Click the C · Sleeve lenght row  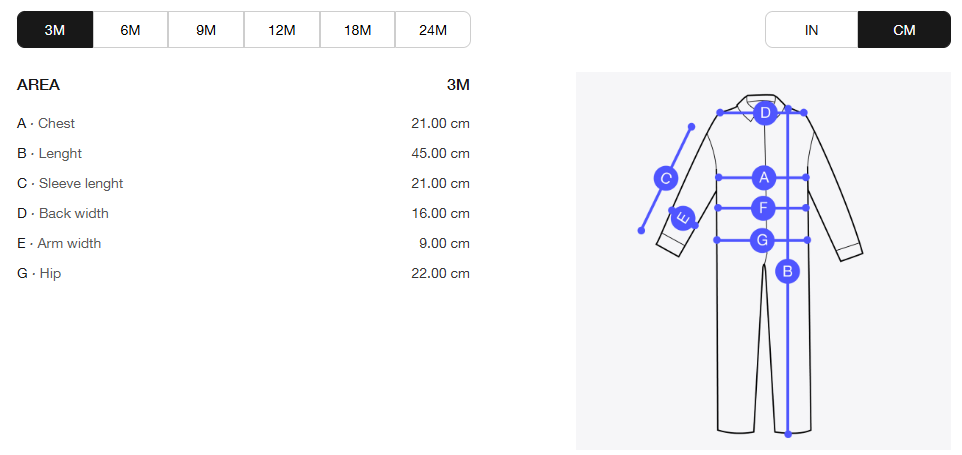tap(244, 183)
